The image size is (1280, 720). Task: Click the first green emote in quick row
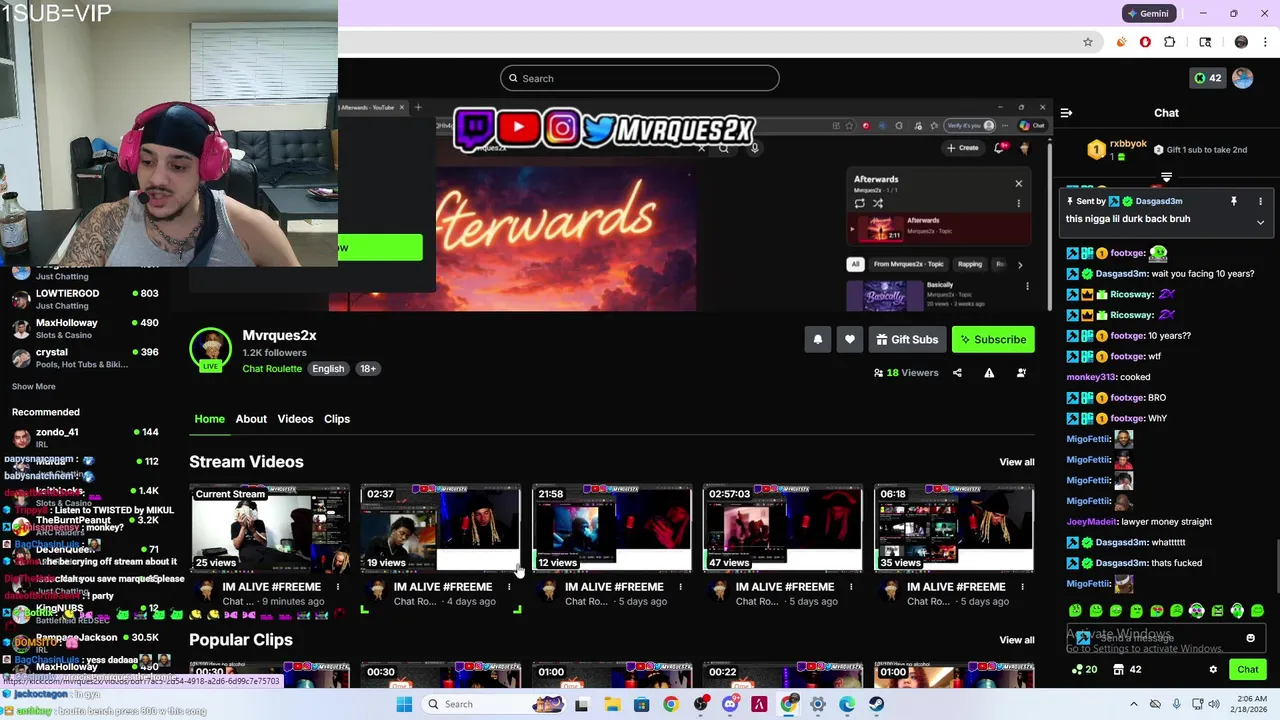[x=1075, y=610]
